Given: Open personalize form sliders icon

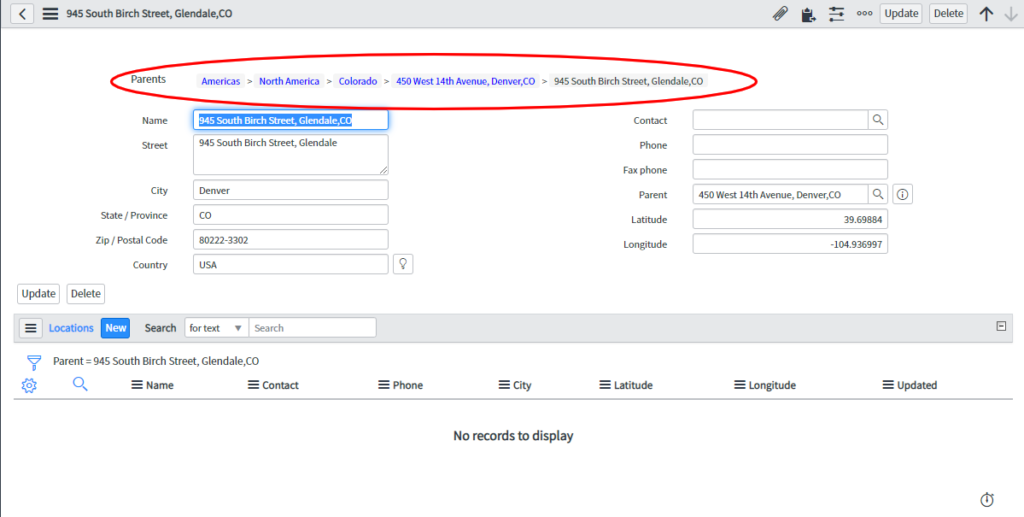Looking at the screenshot, I should 836,14.
